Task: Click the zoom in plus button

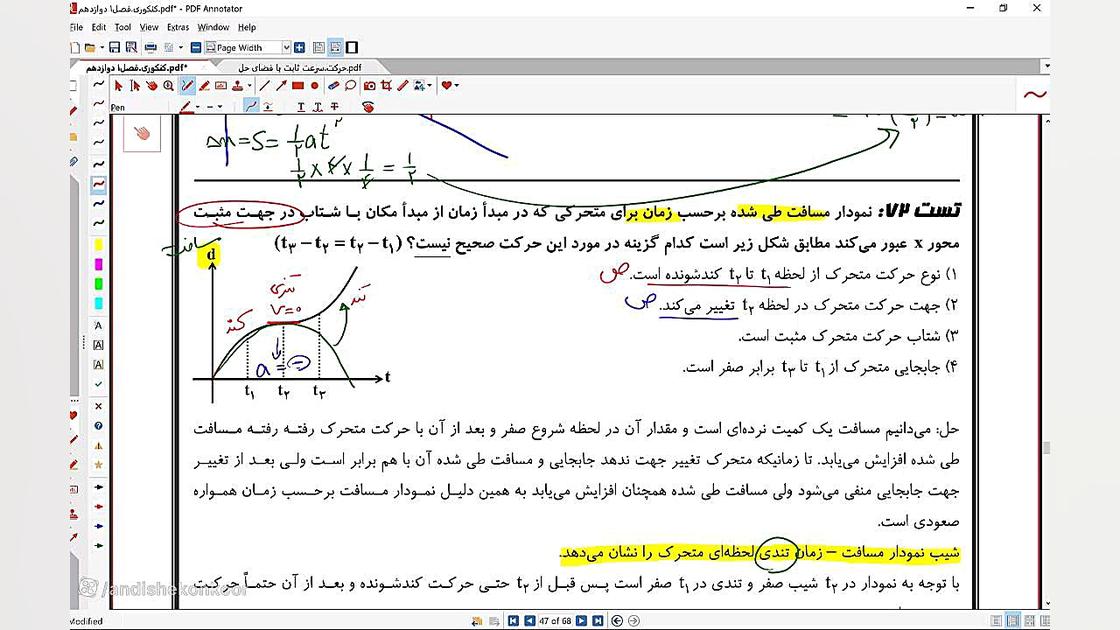Action: pyautogui.click(x=299, y=47)
